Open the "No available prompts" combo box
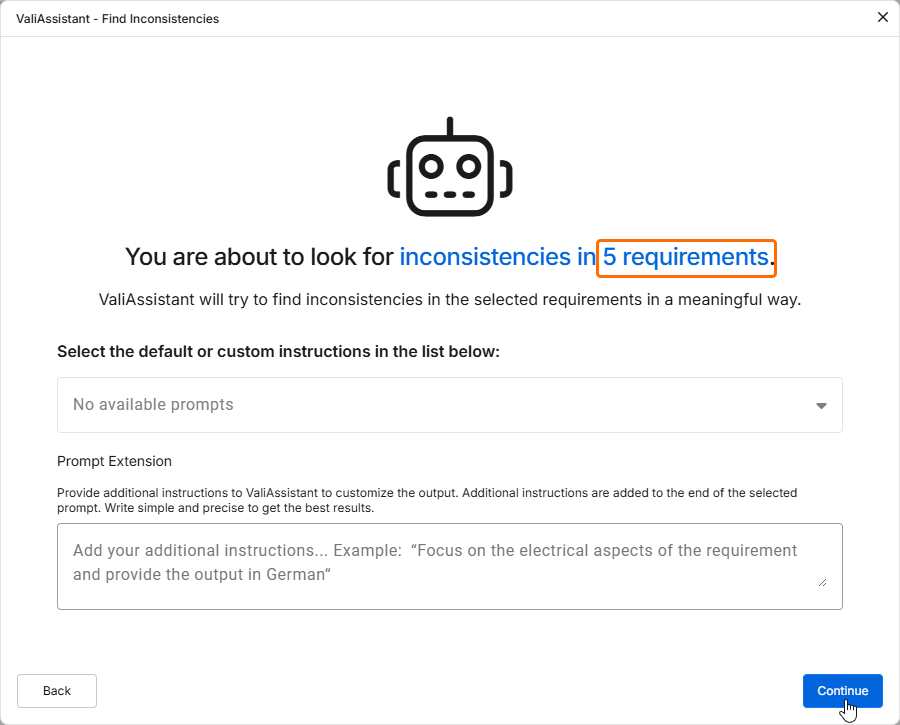This screenshot has height=725, width=900. (x=440, y=405)
